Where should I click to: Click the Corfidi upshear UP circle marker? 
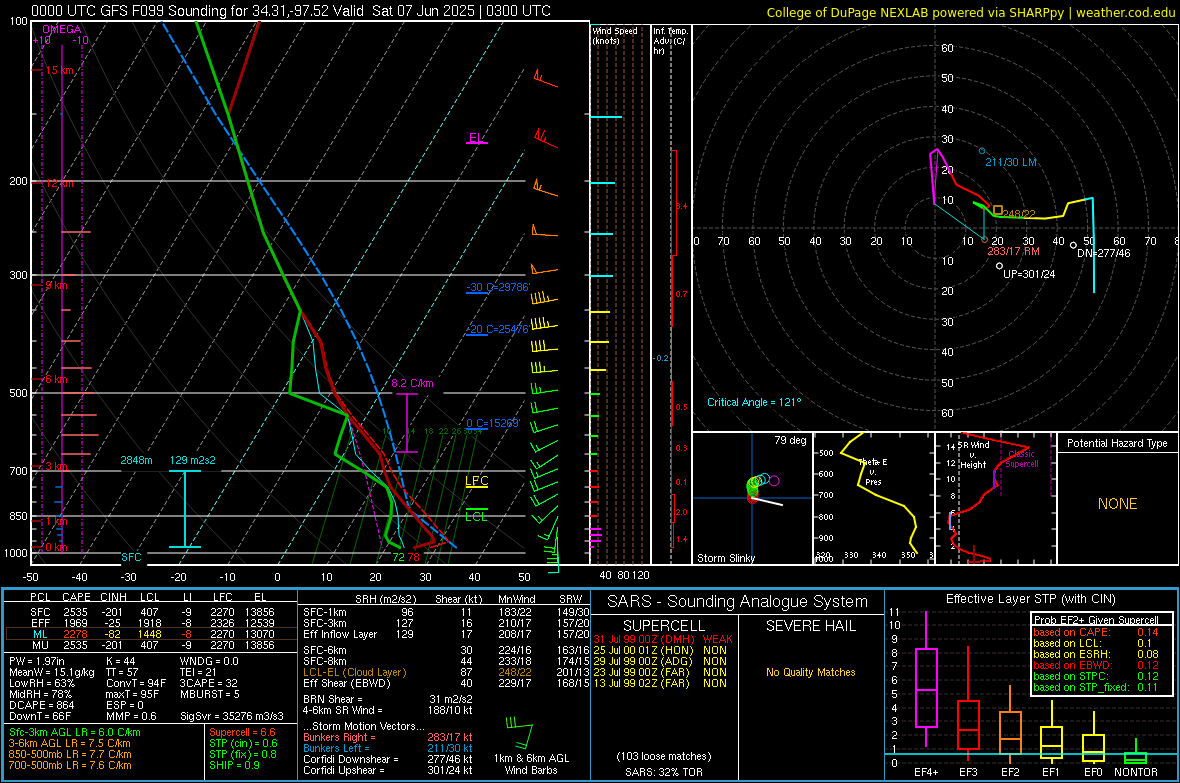click(999, 266)
